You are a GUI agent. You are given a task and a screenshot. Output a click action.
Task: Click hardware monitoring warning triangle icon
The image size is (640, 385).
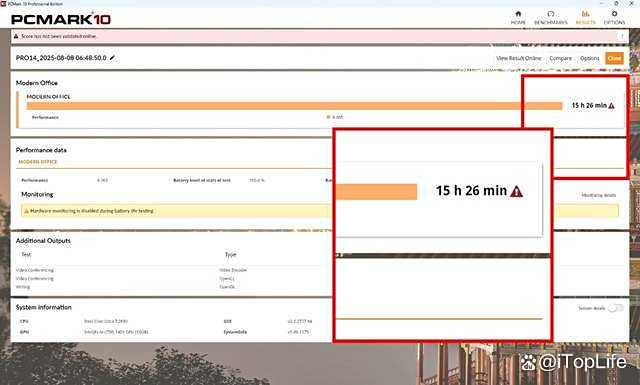tap(26, 211)
